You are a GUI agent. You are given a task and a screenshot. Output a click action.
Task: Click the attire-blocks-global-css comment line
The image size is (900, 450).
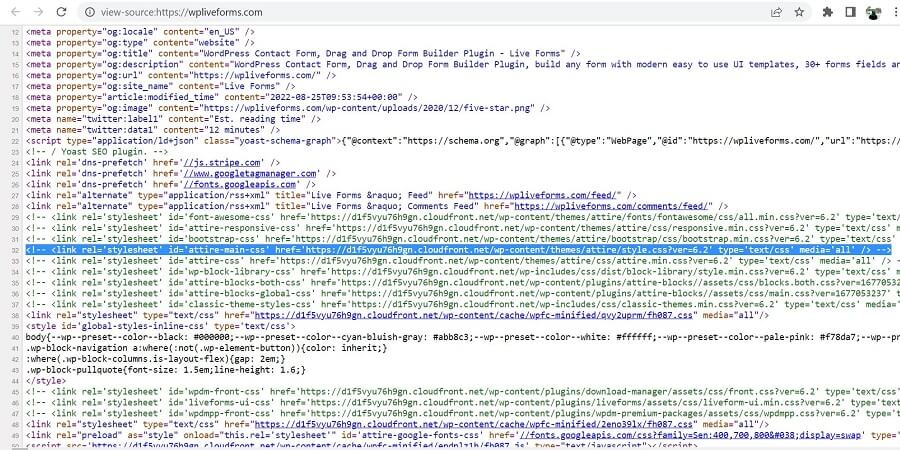463,293
